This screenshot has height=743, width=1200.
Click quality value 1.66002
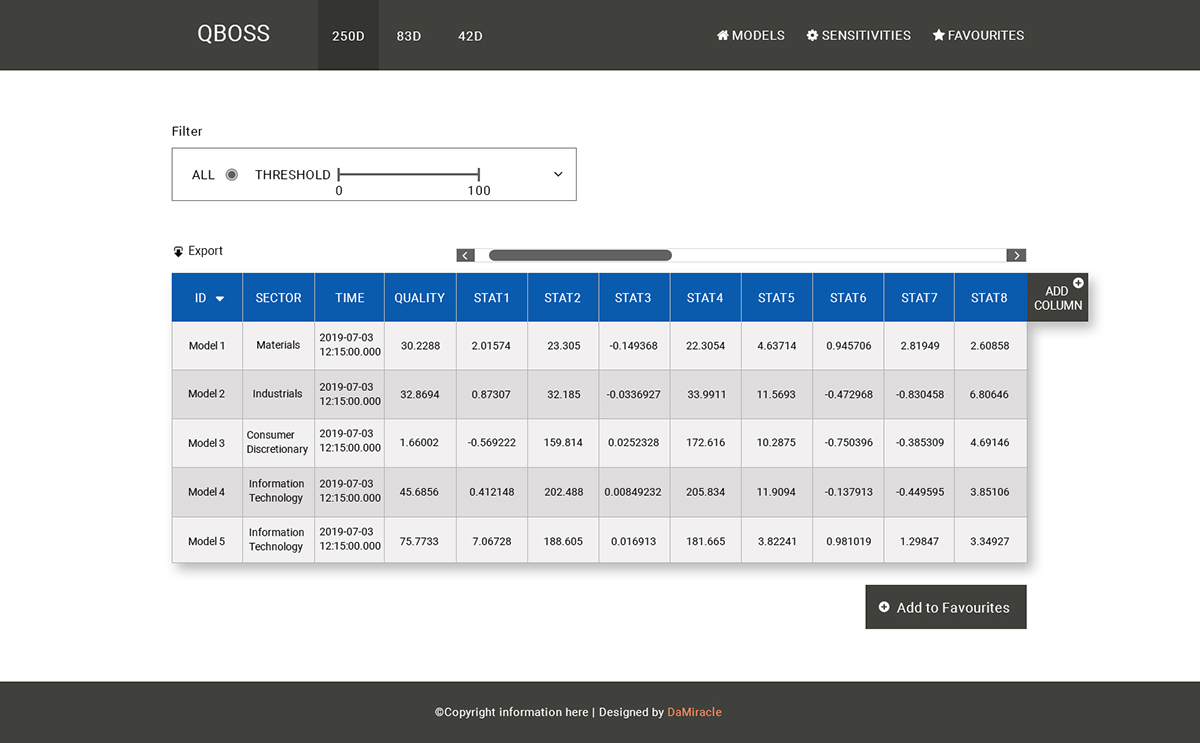pyautogui.click(x=420, y=442)
